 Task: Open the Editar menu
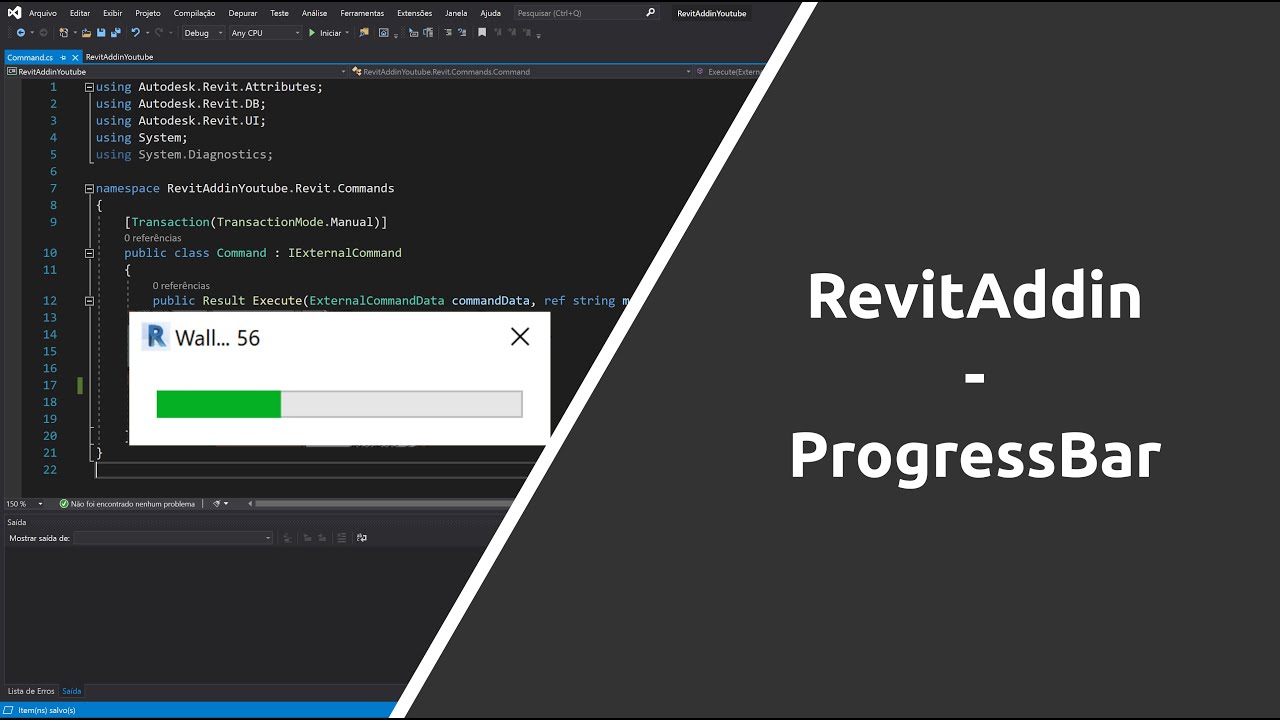pyautogui.click(x=80, y=13)
